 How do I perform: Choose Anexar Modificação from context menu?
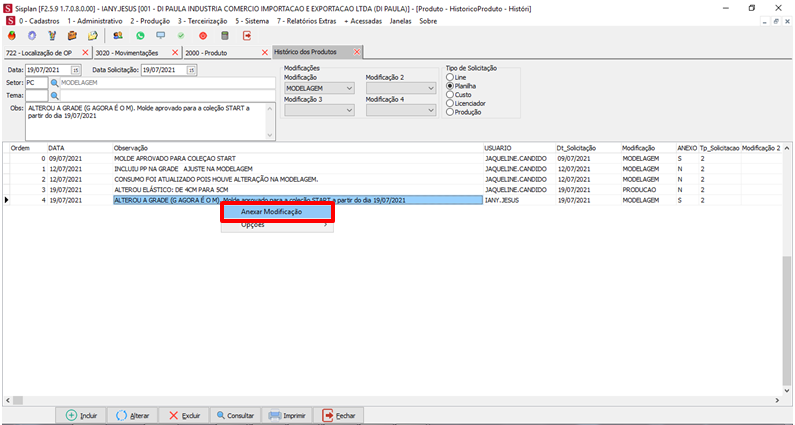tap(277, 212)
